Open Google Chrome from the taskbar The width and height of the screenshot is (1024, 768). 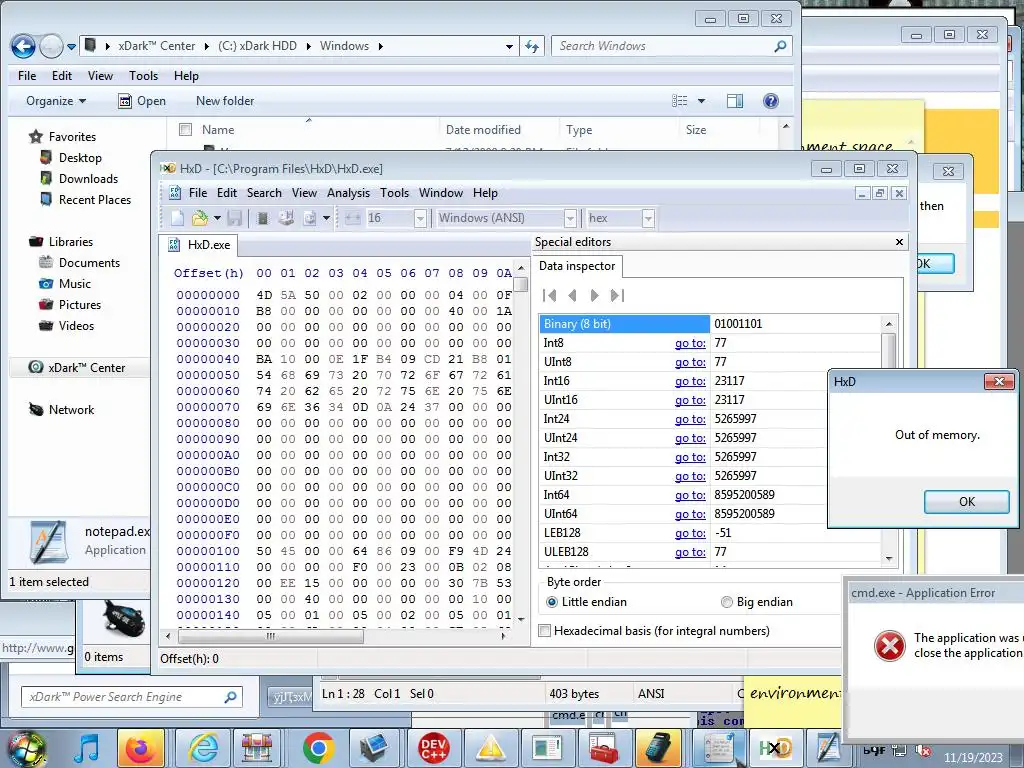click(318, 748)
